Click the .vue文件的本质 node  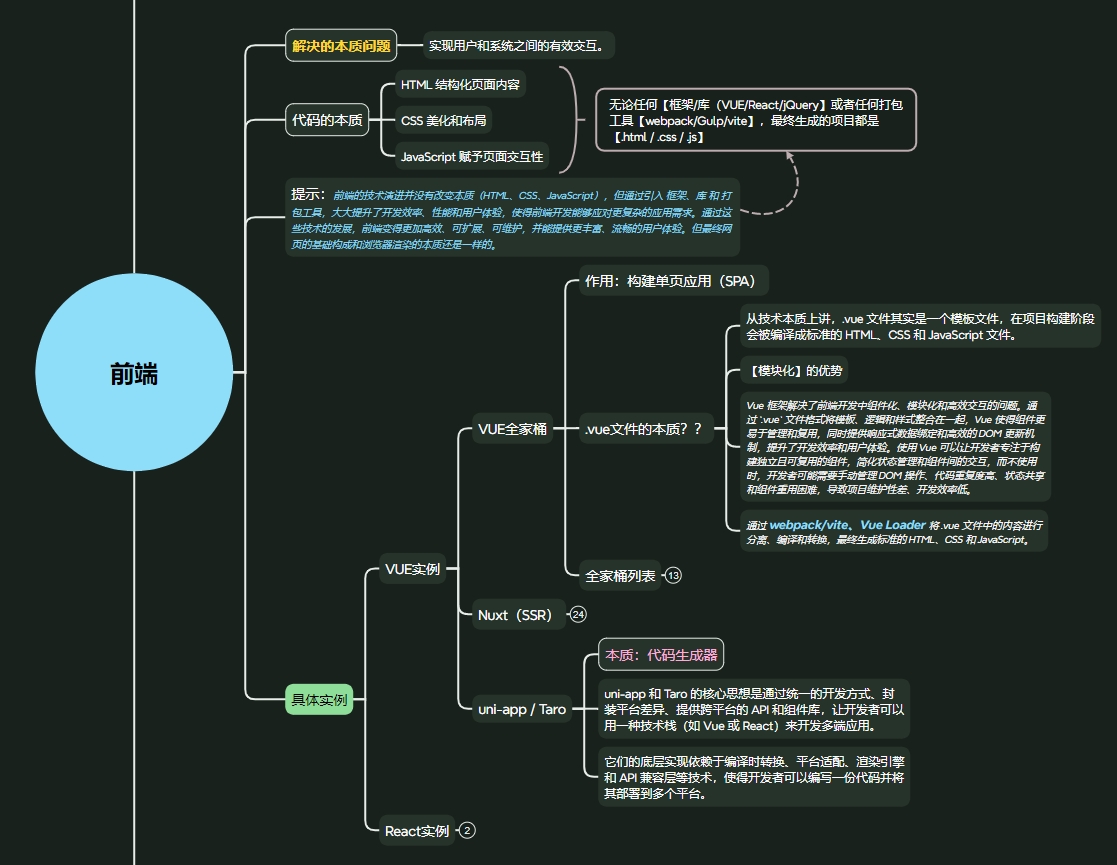[643, 430]
